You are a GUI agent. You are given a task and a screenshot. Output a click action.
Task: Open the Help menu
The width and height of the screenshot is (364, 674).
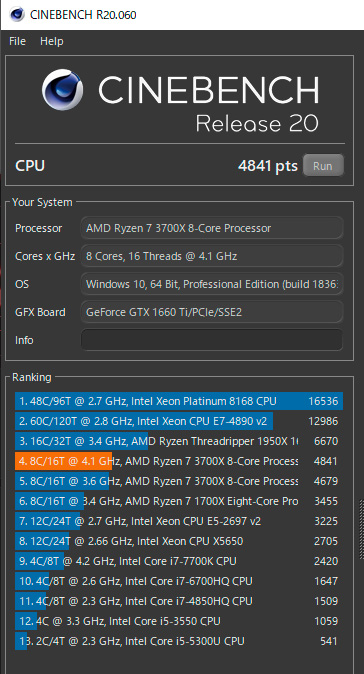[52, 41]
